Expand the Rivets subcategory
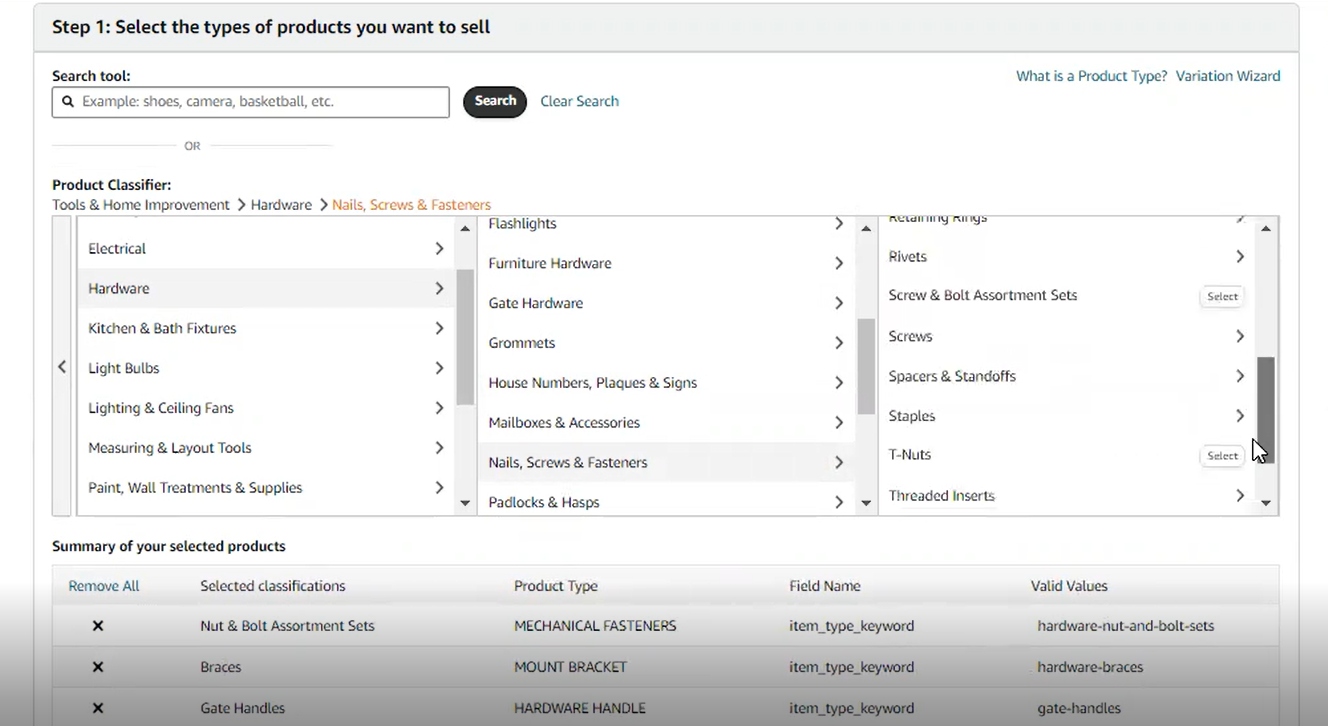The width and height of the screenshot is (1328, 726). click(x=1240, y=256)
